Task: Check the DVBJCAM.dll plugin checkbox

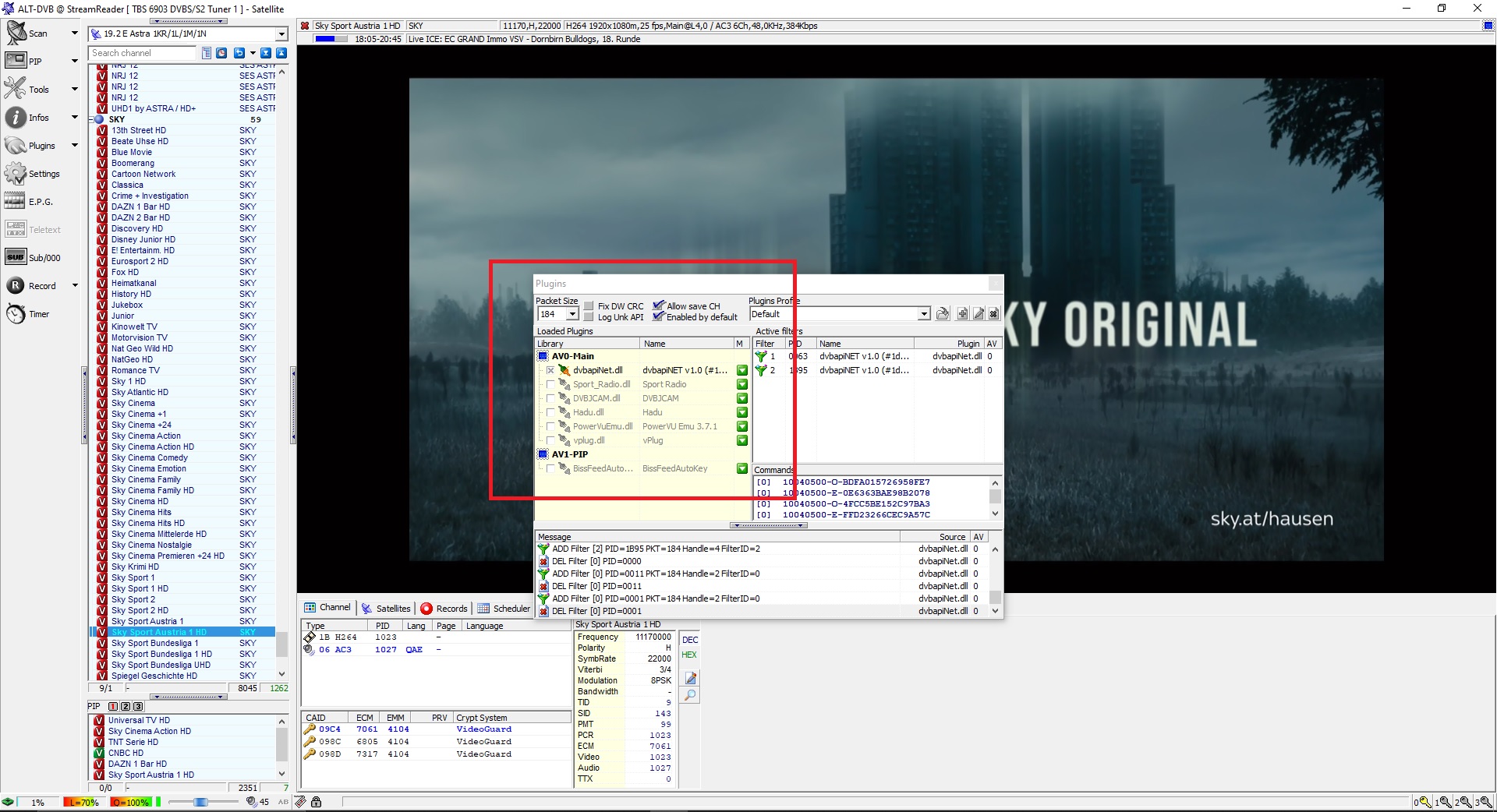Action: click(x=550, y=398)
